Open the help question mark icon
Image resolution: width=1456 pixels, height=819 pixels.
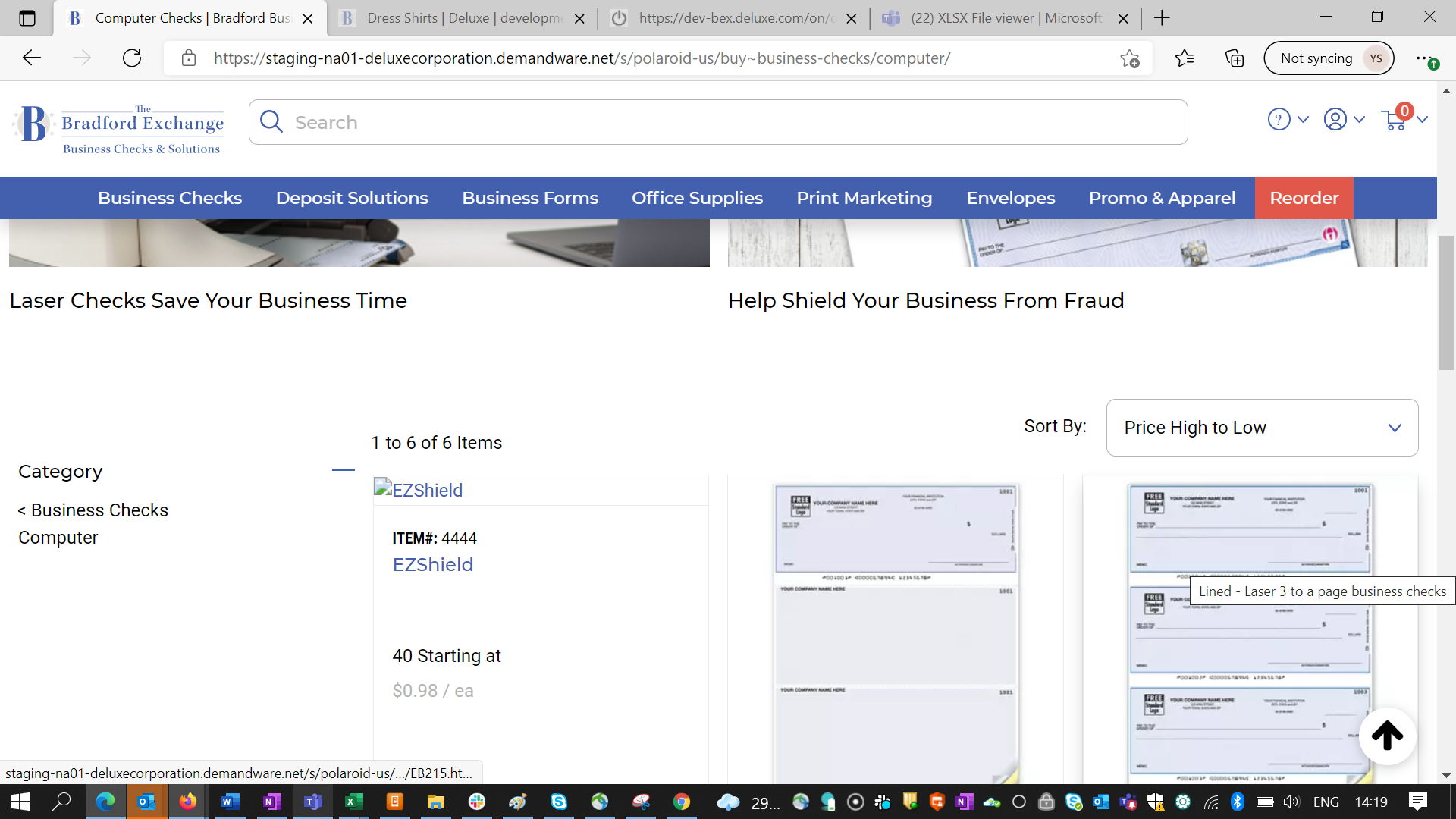click(x=1279, y=120)
